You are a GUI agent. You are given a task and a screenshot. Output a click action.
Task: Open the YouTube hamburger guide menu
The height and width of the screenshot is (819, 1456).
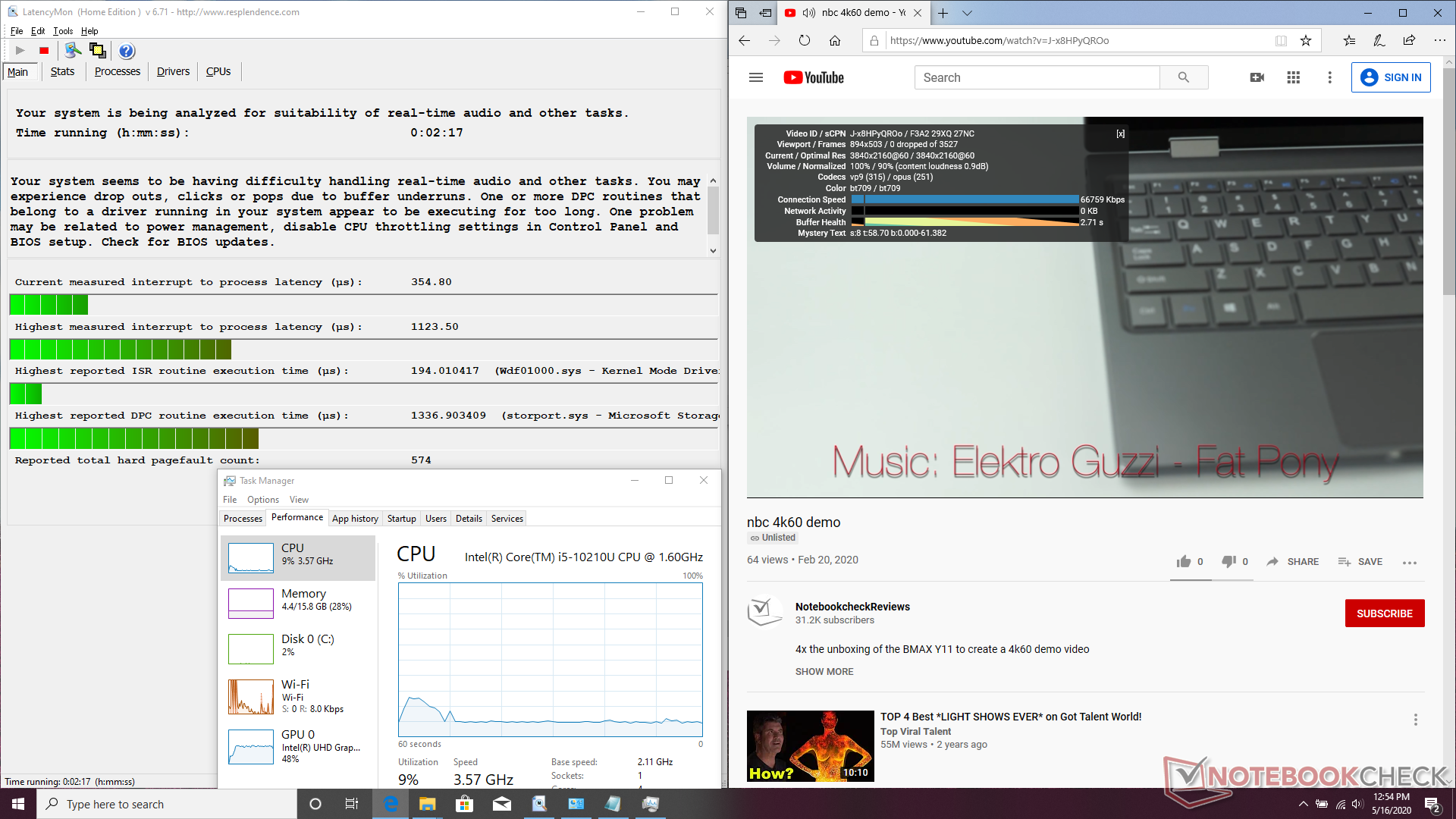coord(755,77)
